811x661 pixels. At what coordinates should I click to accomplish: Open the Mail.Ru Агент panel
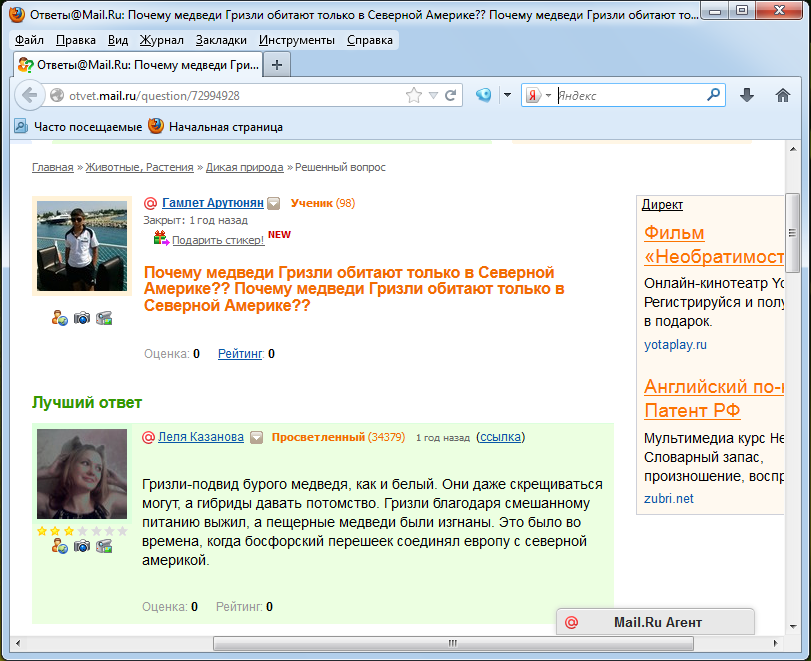656,622
